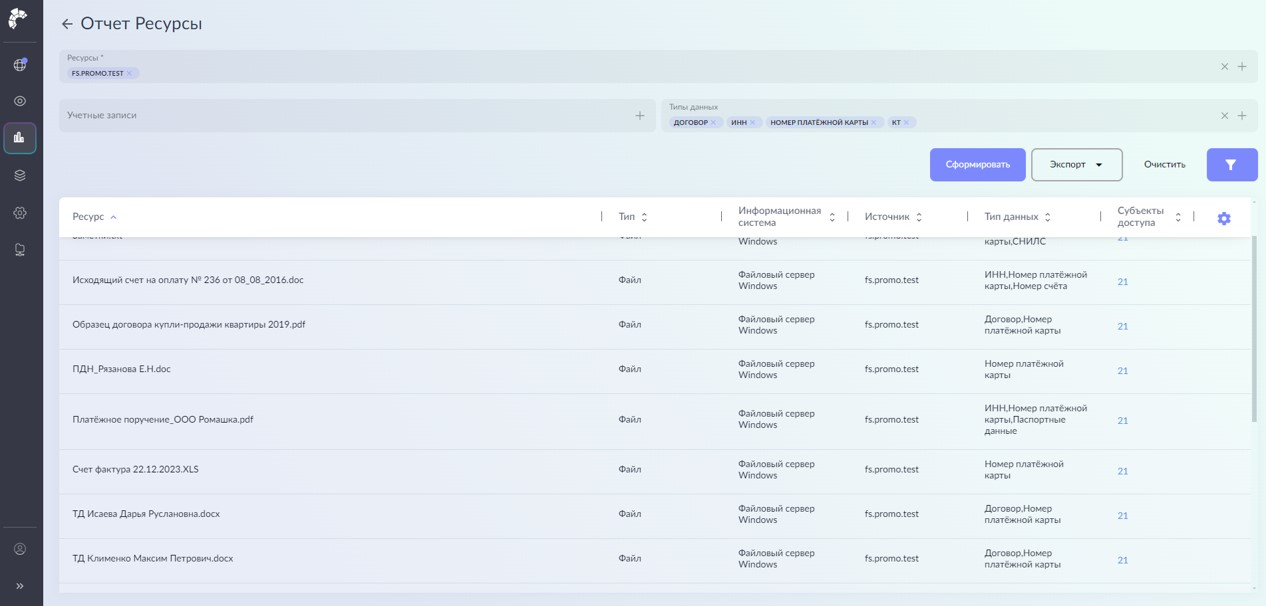This screenshot has width=1266, height=606.
Task: Remove the FS.PROMO.TEST resource tag
Action: [129, 73]
